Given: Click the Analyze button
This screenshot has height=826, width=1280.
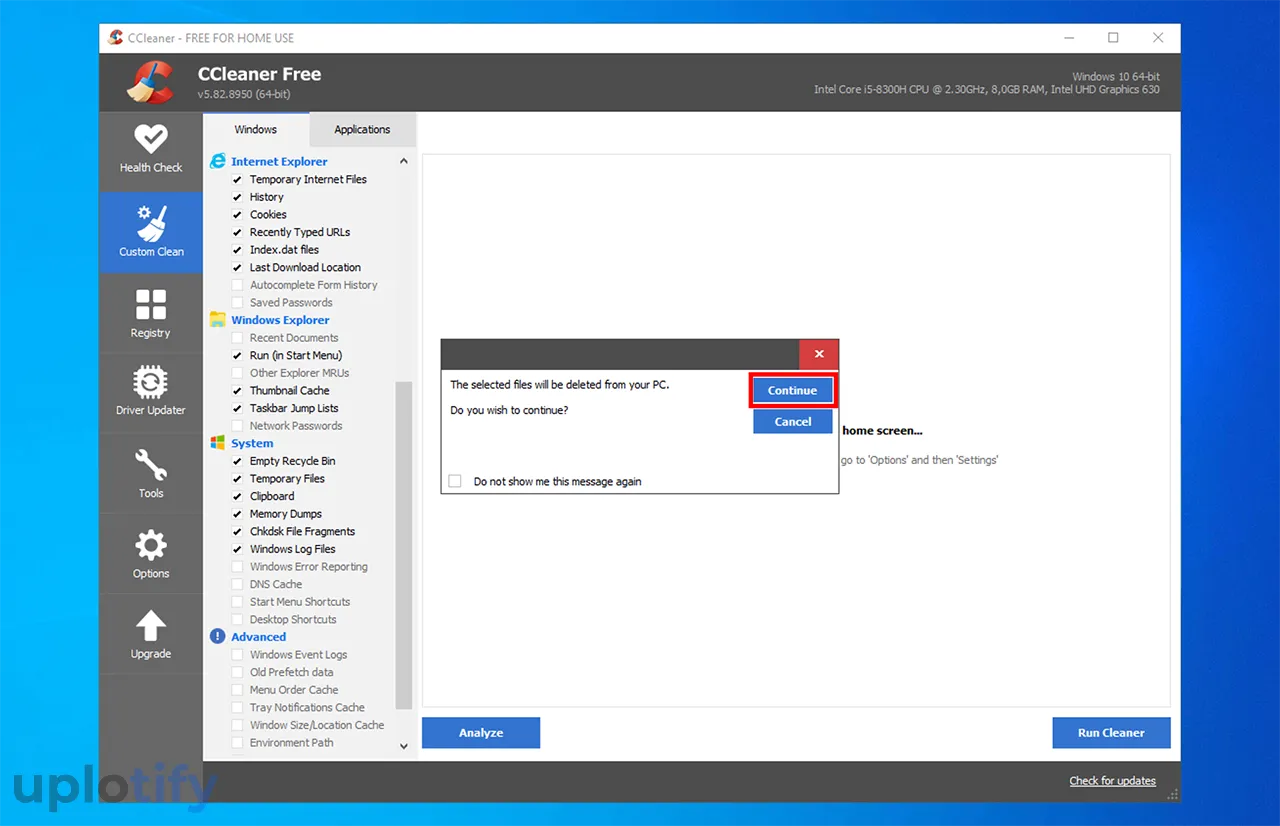Looking at the screenshot, I should coord(481,733).
